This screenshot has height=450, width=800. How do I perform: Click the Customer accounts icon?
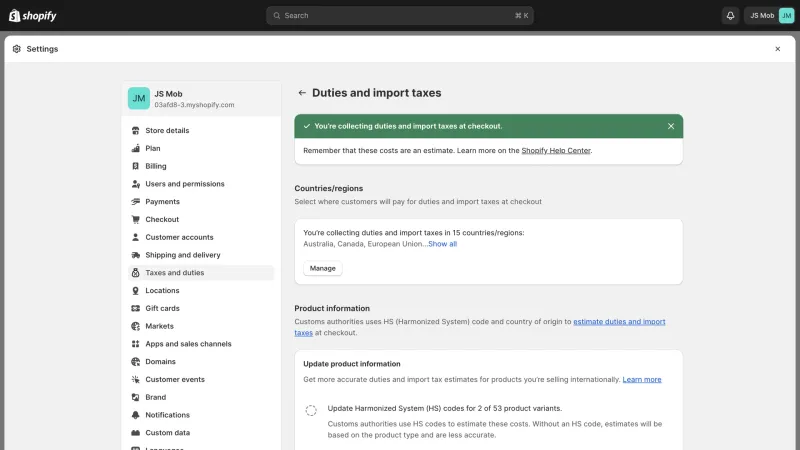pyautogui.click(x=135, y=237)
